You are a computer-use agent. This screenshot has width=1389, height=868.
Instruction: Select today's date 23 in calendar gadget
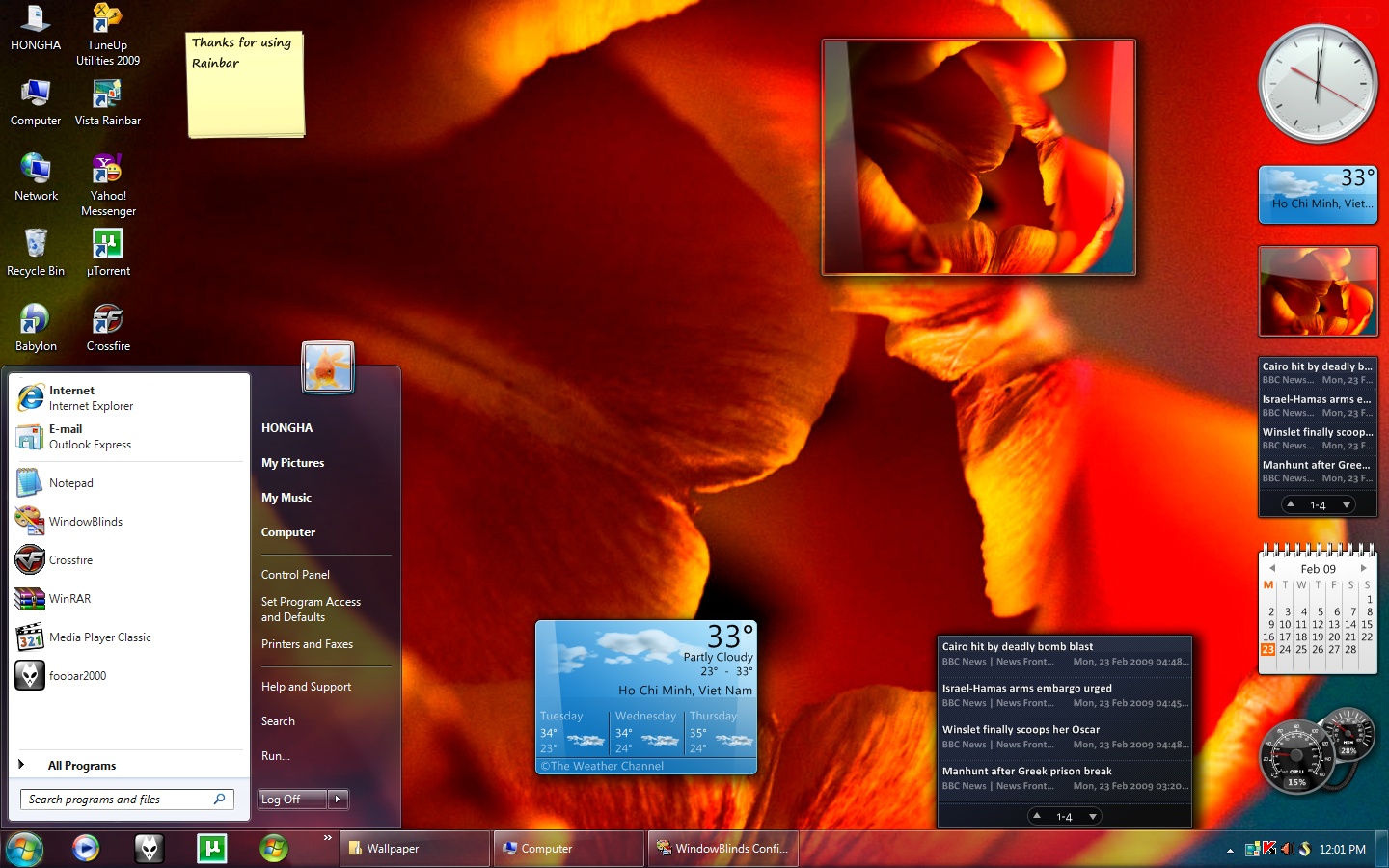(1267, 649)
